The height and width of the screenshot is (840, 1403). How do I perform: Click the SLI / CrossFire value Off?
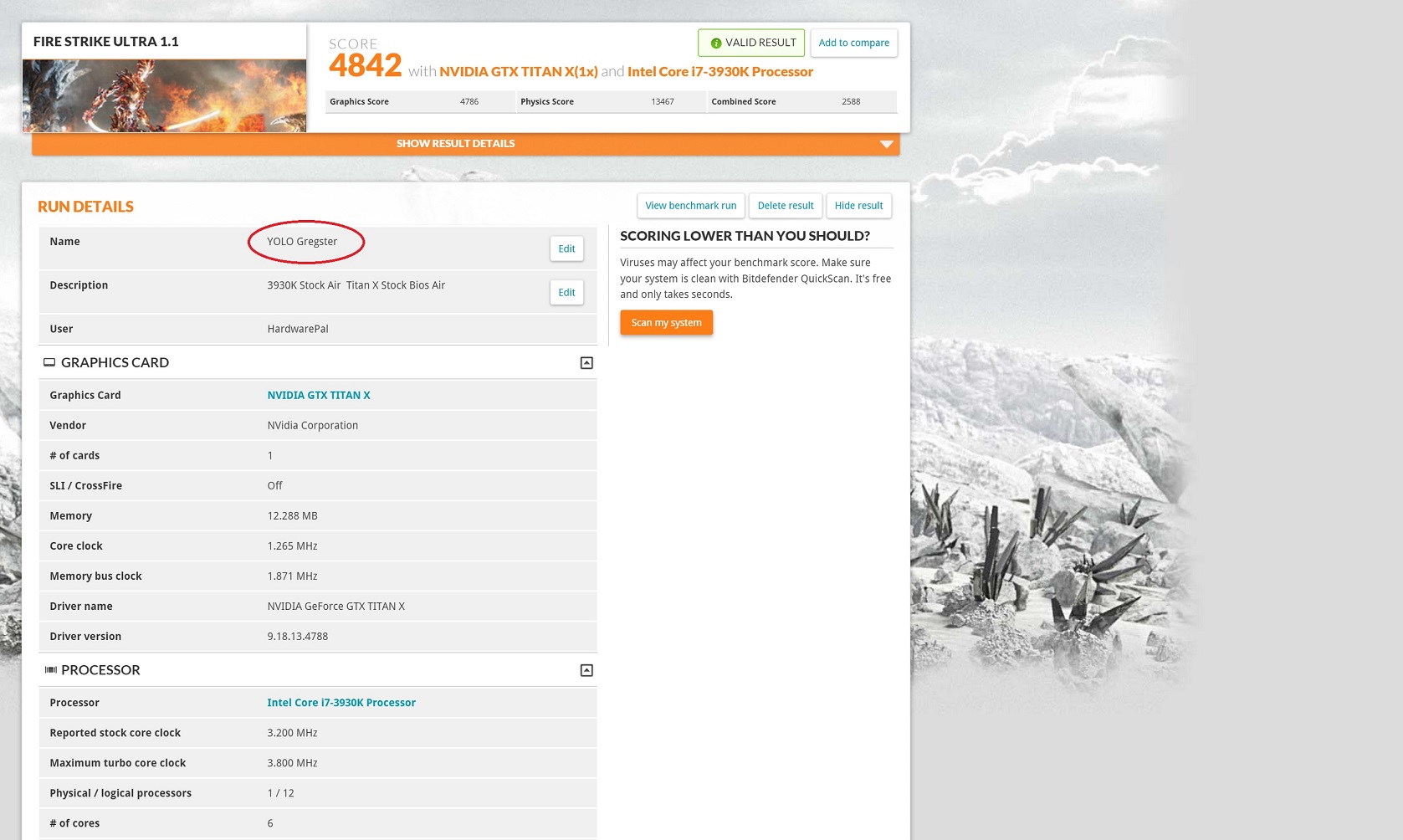pyautogui.click(x=274, y=485)
